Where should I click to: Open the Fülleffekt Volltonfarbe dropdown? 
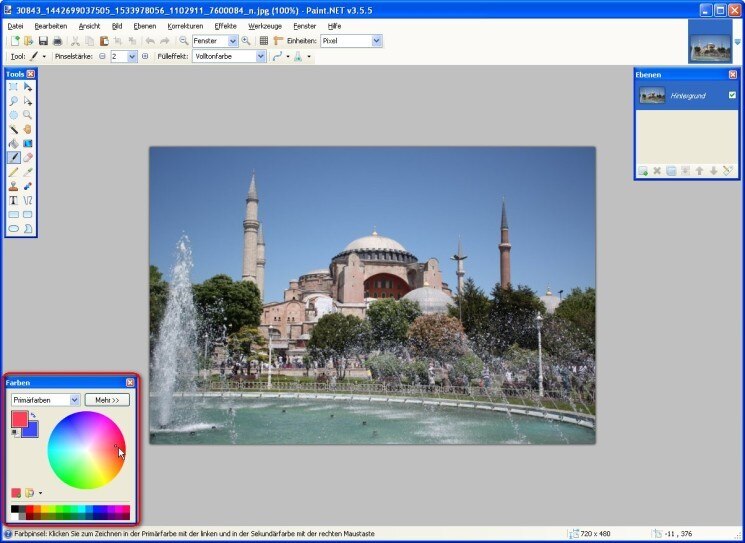tap(261, 57)
